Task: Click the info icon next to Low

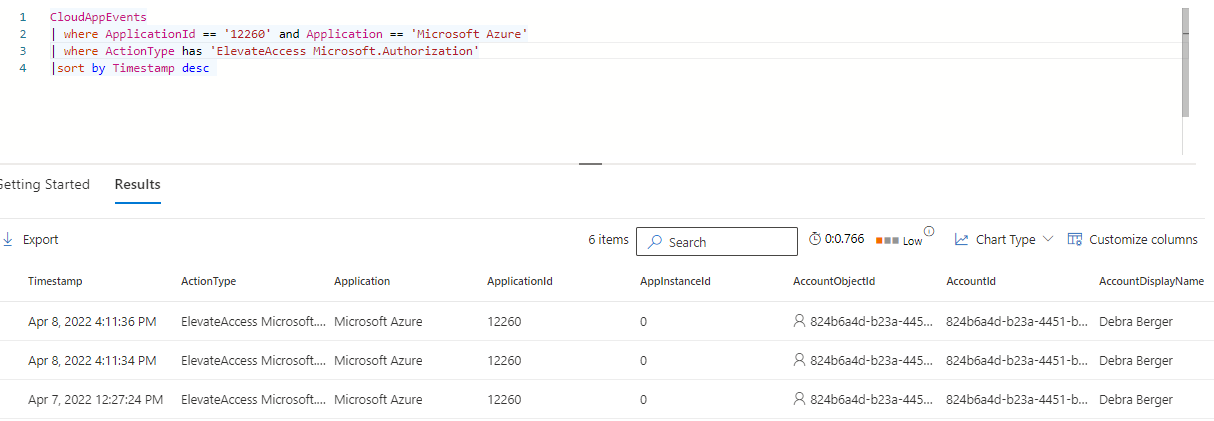Action: (929, 232)
